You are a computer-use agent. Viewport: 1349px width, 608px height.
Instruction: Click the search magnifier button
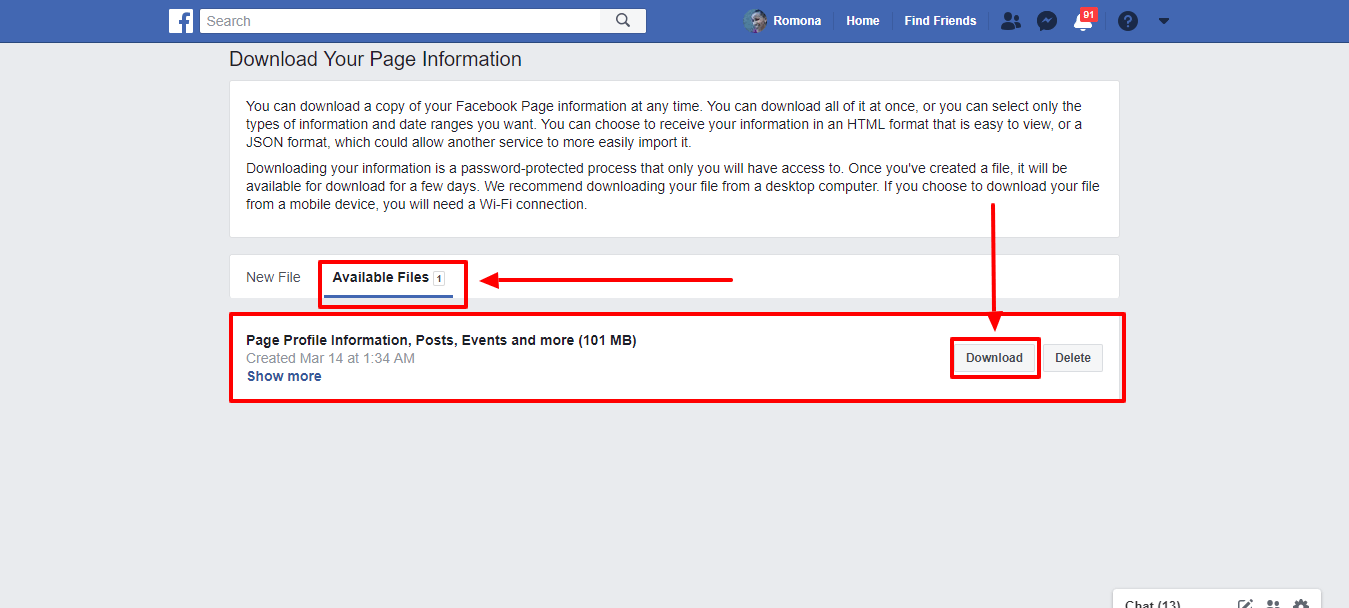click(x=623, y=21)
